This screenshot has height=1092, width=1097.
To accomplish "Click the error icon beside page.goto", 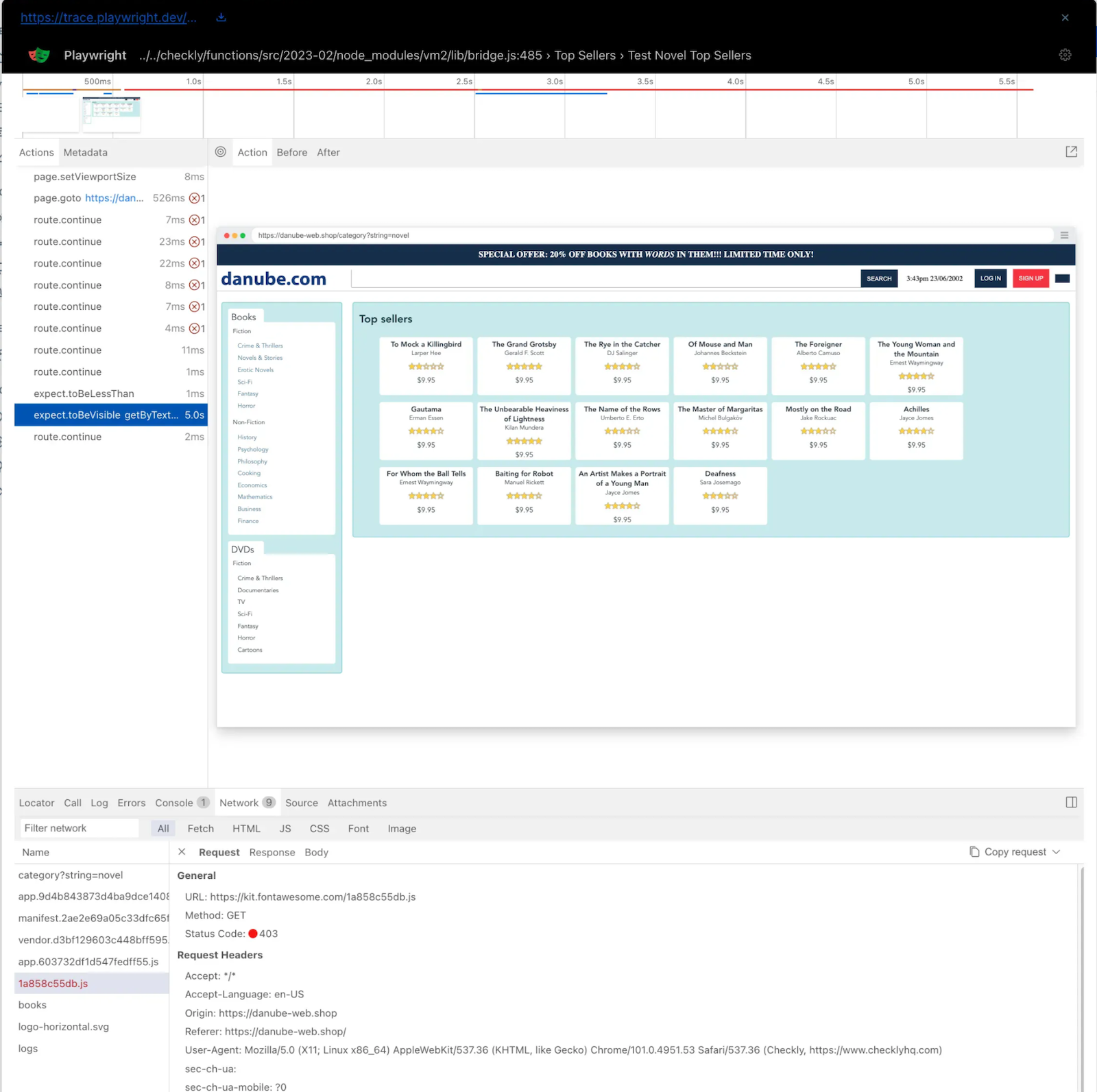I will pyautogui.click(x=194, y=198).
